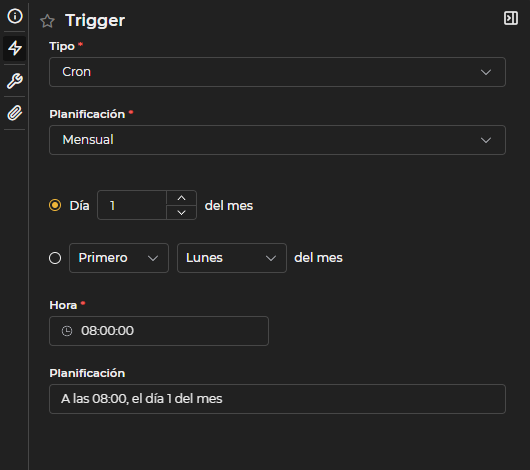Mark Trigger as favorite with star
Viewport: 530px width, 470px height.
tap(47, 21)
